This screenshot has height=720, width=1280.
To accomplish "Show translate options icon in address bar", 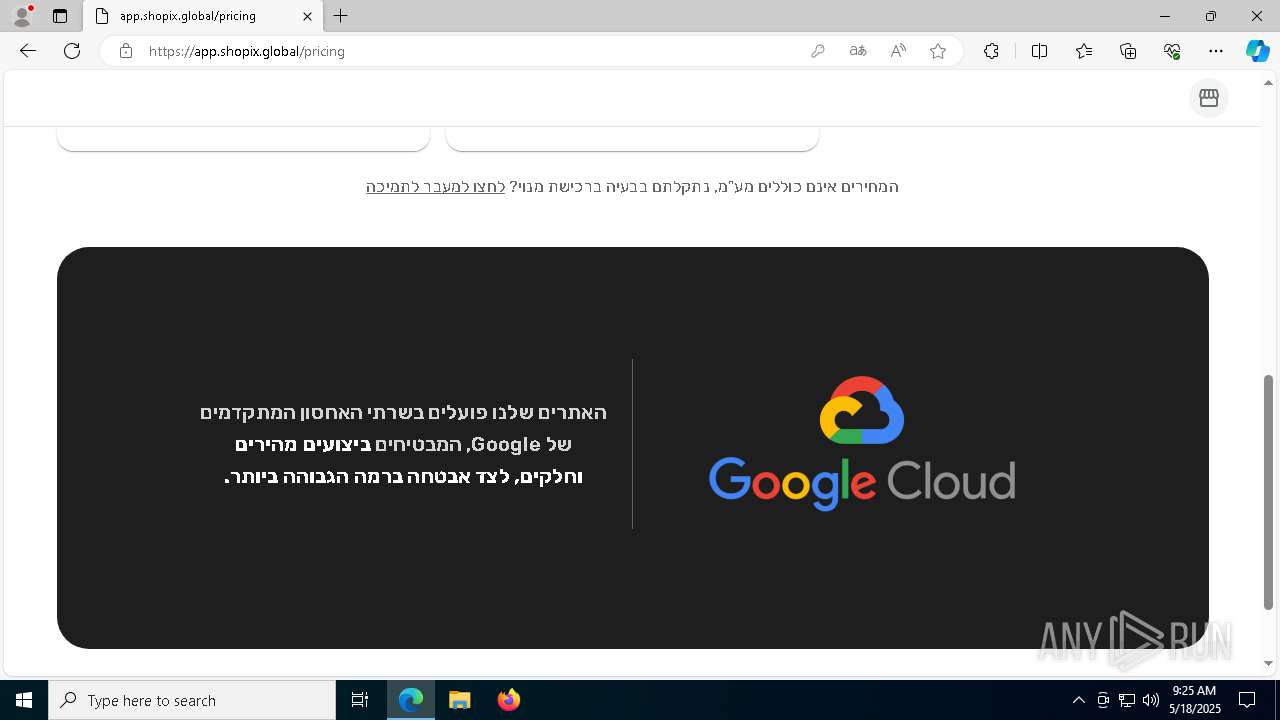I will tap(858, 51).
